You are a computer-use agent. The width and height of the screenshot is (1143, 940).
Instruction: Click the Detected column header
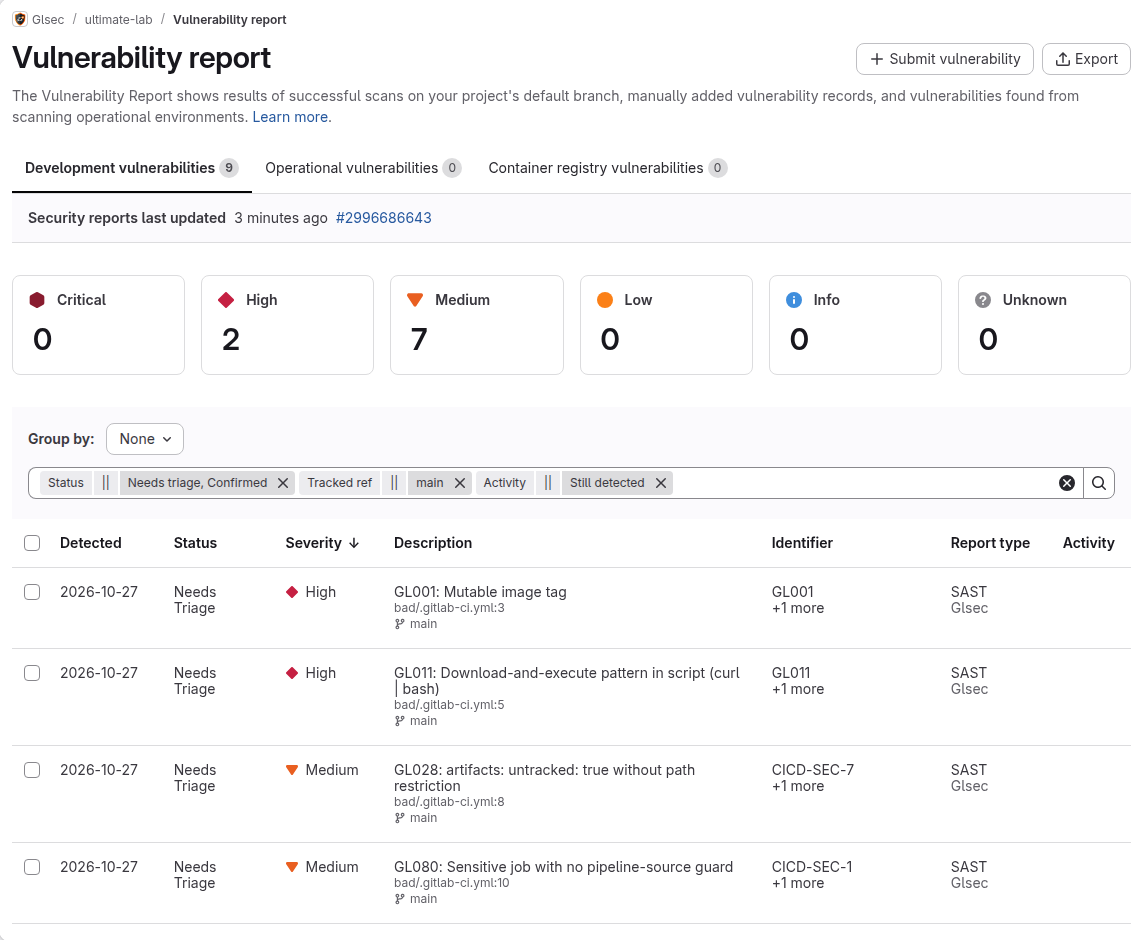(90, 543)
